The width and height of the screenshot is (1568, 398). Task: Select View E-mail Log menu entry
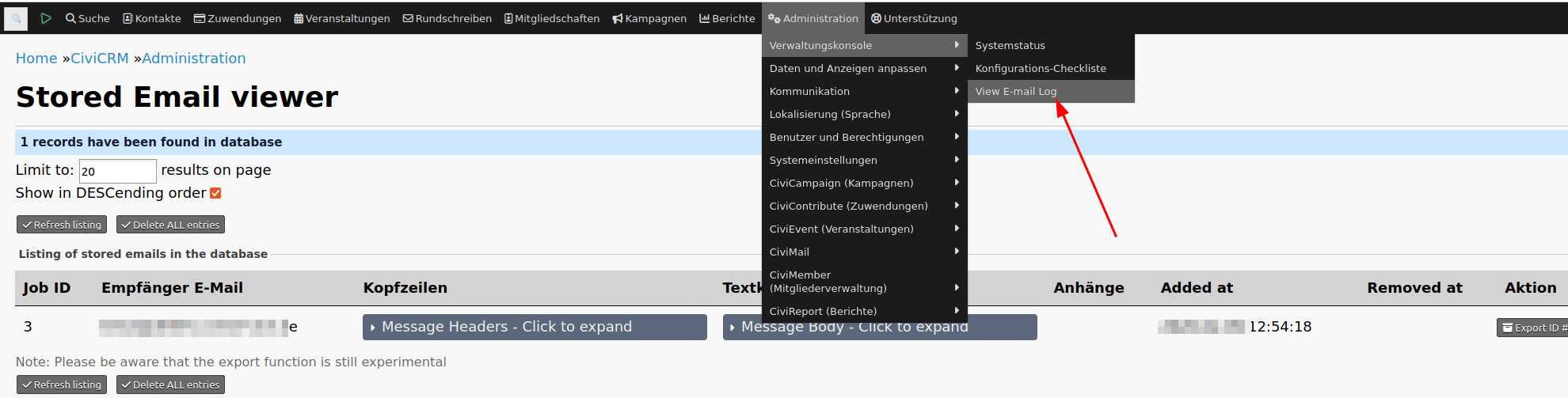1016,91
